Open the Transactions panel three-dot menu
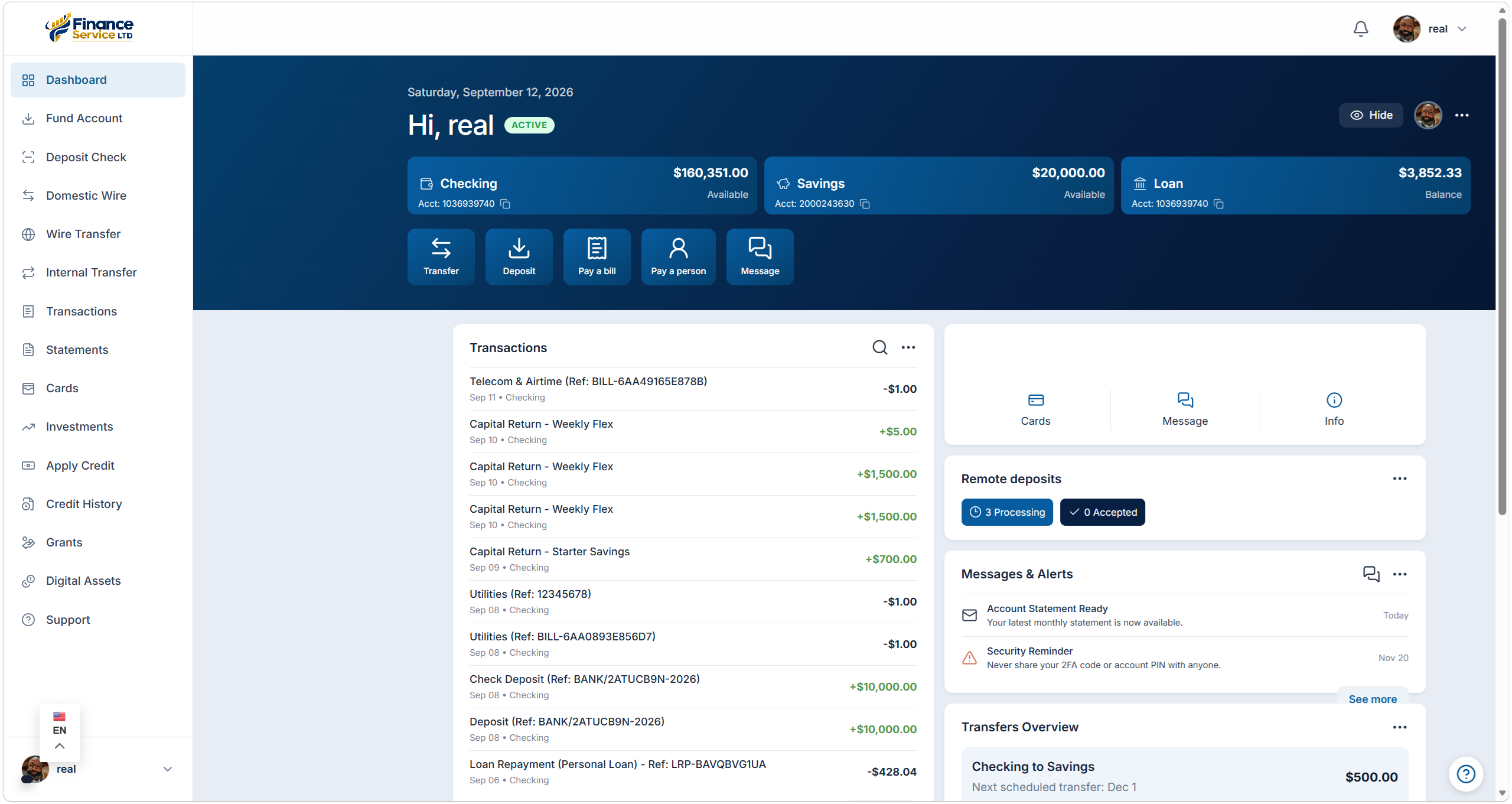 [908, 347]
